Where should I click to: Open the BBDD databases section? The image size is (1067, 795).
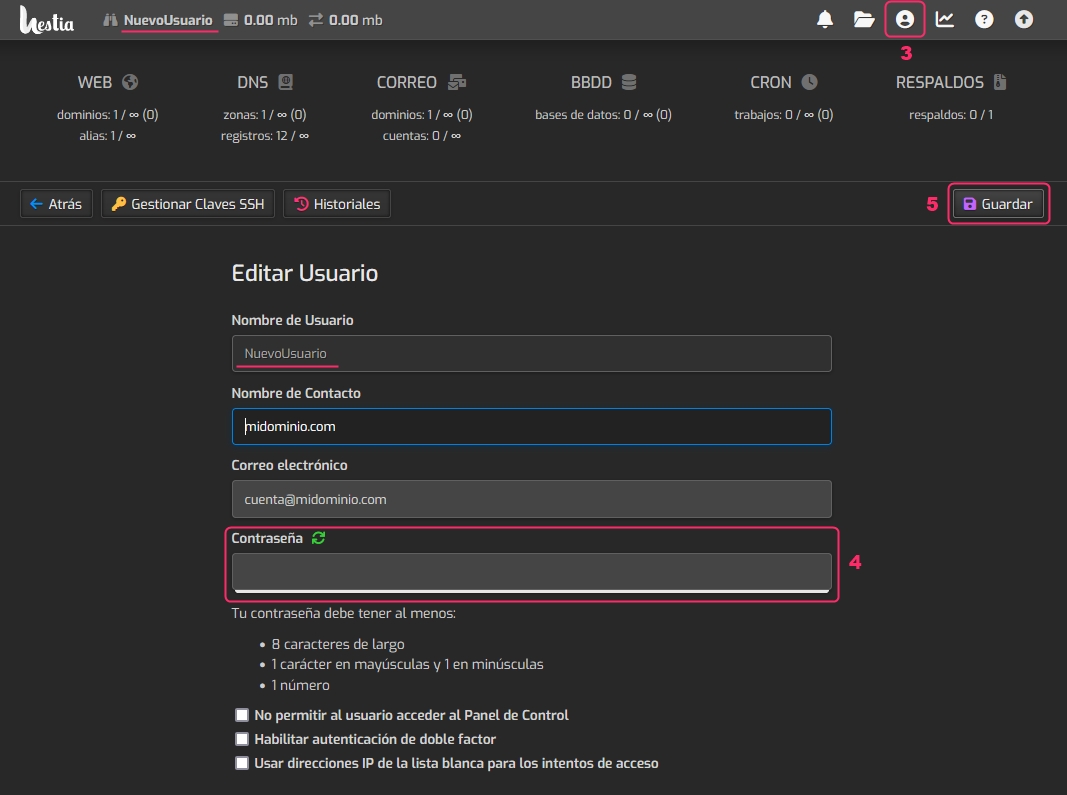(x=602, y=83)
